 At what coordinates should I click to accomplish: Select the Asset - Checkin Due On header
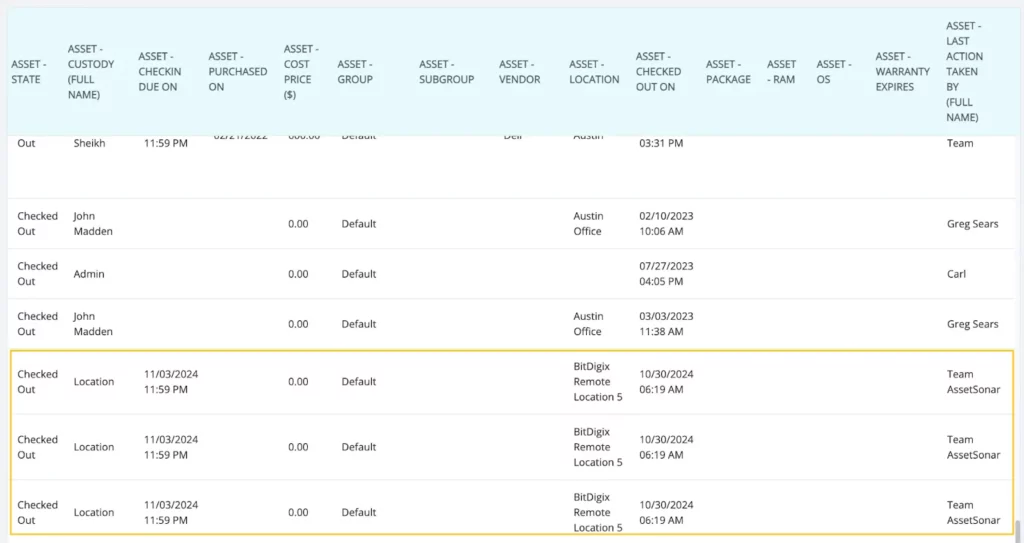tap(158, 72)
